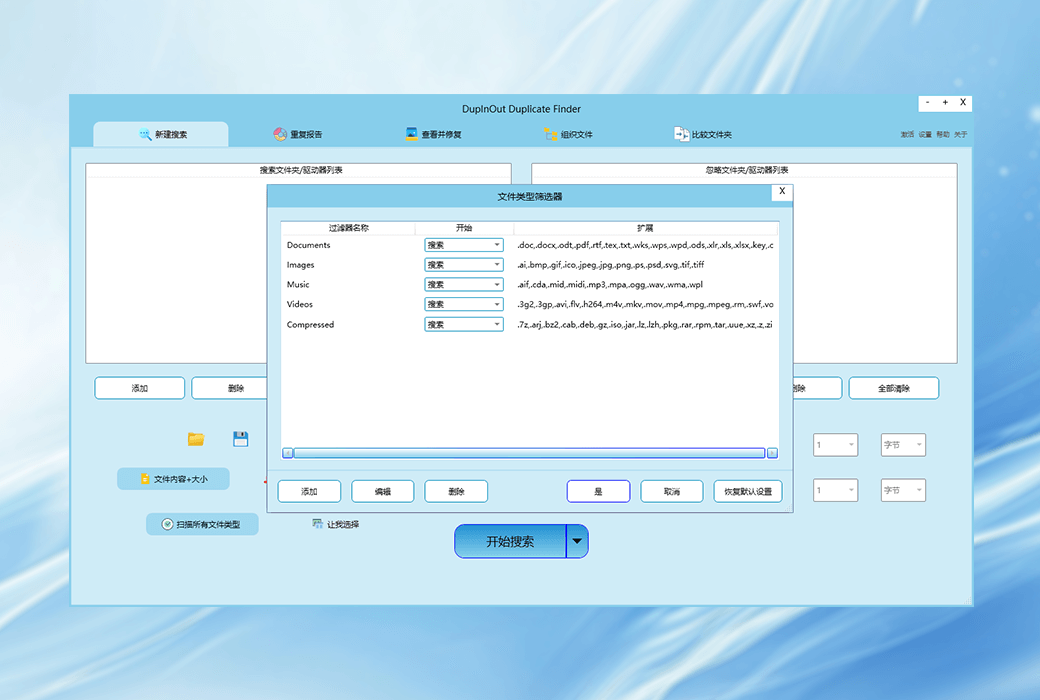The width and height of the screenshot is (1040, 700).
Task: Click 取消 to cancel the dialog
Action: pyautogui.click(x=672, y=492)
